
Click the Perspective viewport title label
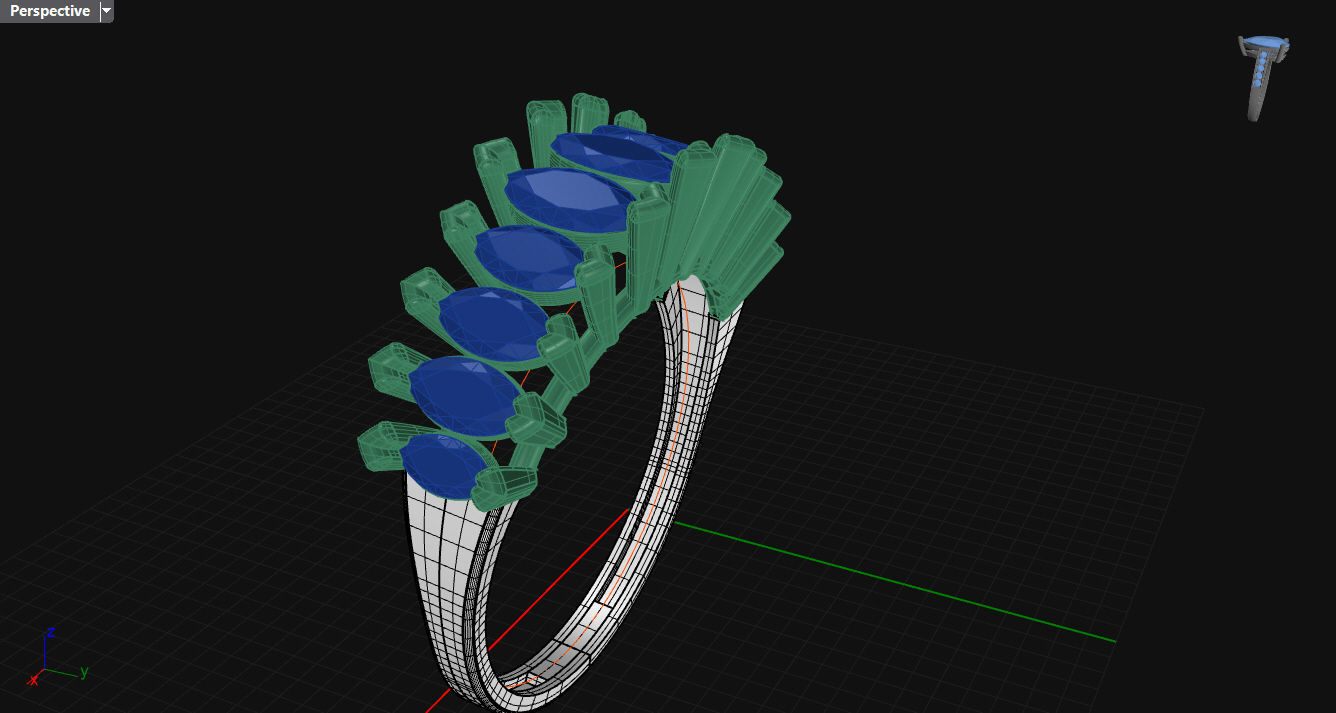[49, 11]
